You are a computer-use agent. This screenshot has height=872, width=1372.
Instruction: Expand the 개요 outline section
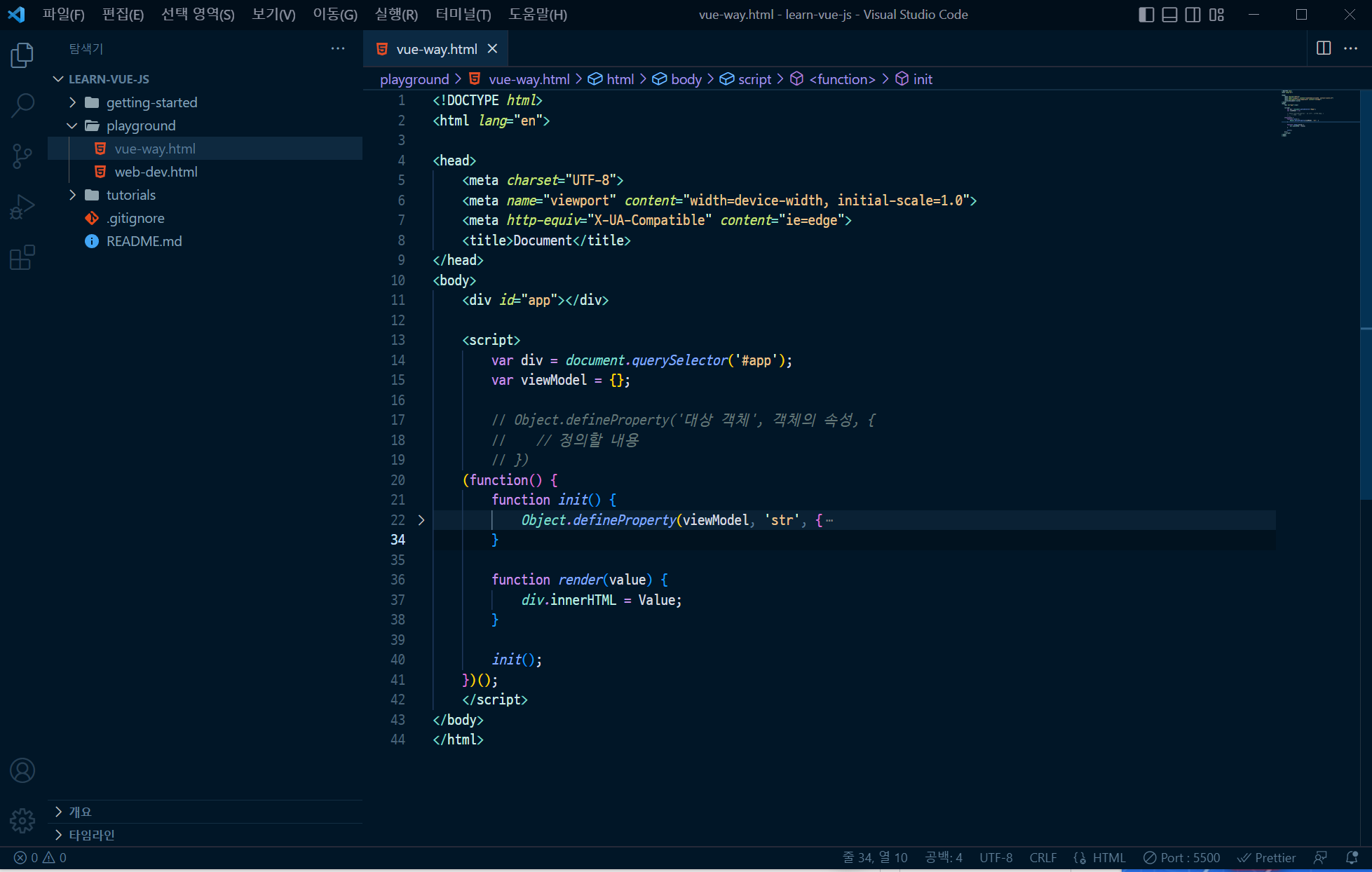click(x=205, y=812)
